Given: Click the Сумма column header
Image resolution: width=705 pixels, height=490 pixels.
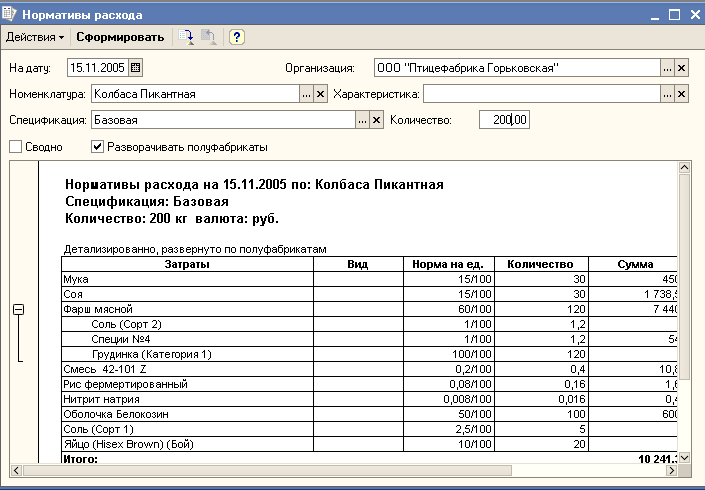Looking at the screenshot, I should (633, 264).
